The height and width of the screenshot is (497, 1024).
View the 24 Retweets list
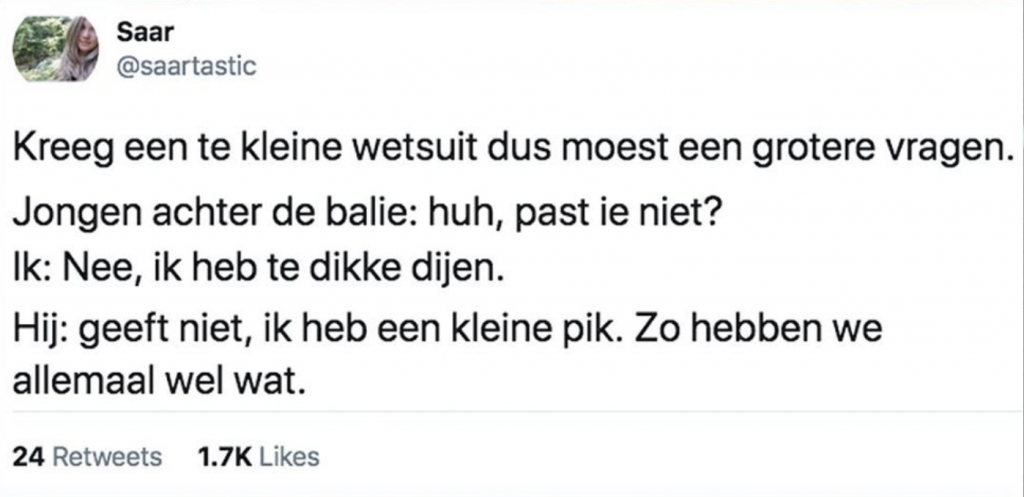pos(88,457)
